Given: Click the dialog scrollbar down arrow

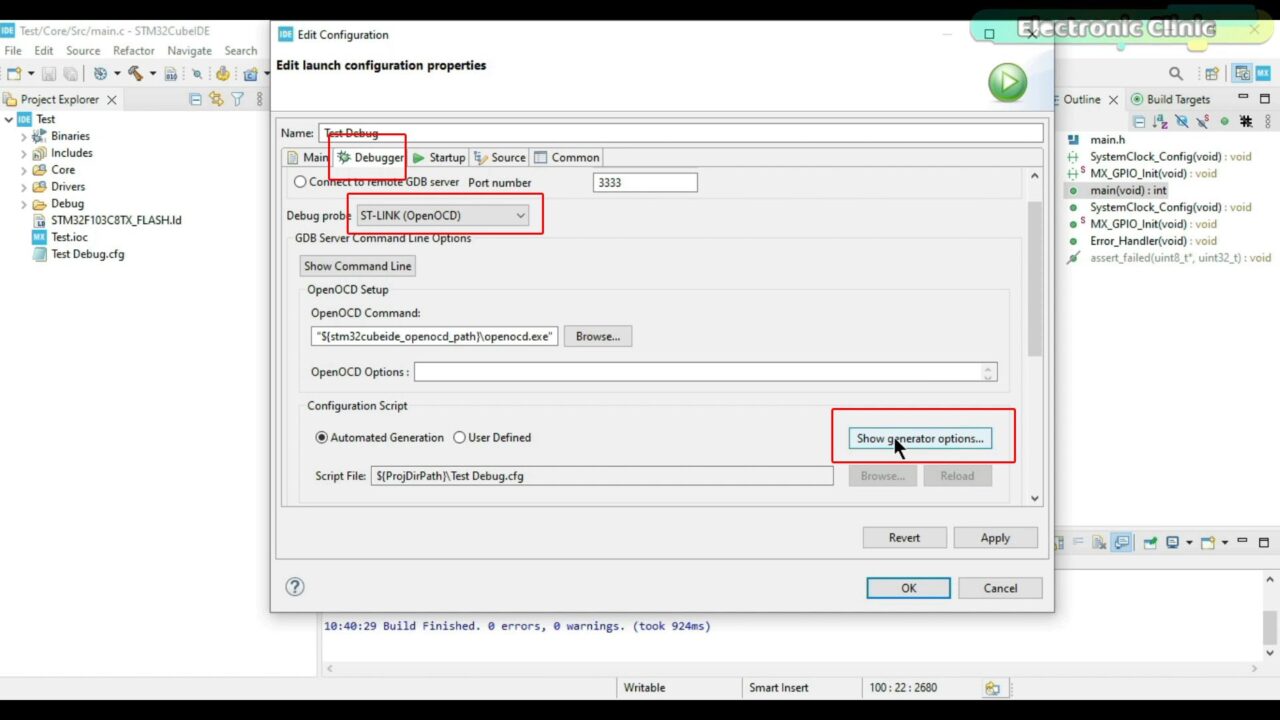Looking at the screenshot, I should coord(1035,498).
